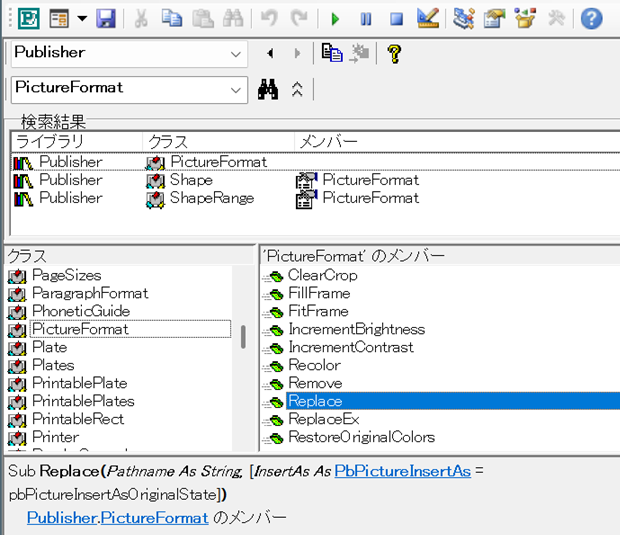
Task: Toggle Design Mode icon
Action: point(428,18)
